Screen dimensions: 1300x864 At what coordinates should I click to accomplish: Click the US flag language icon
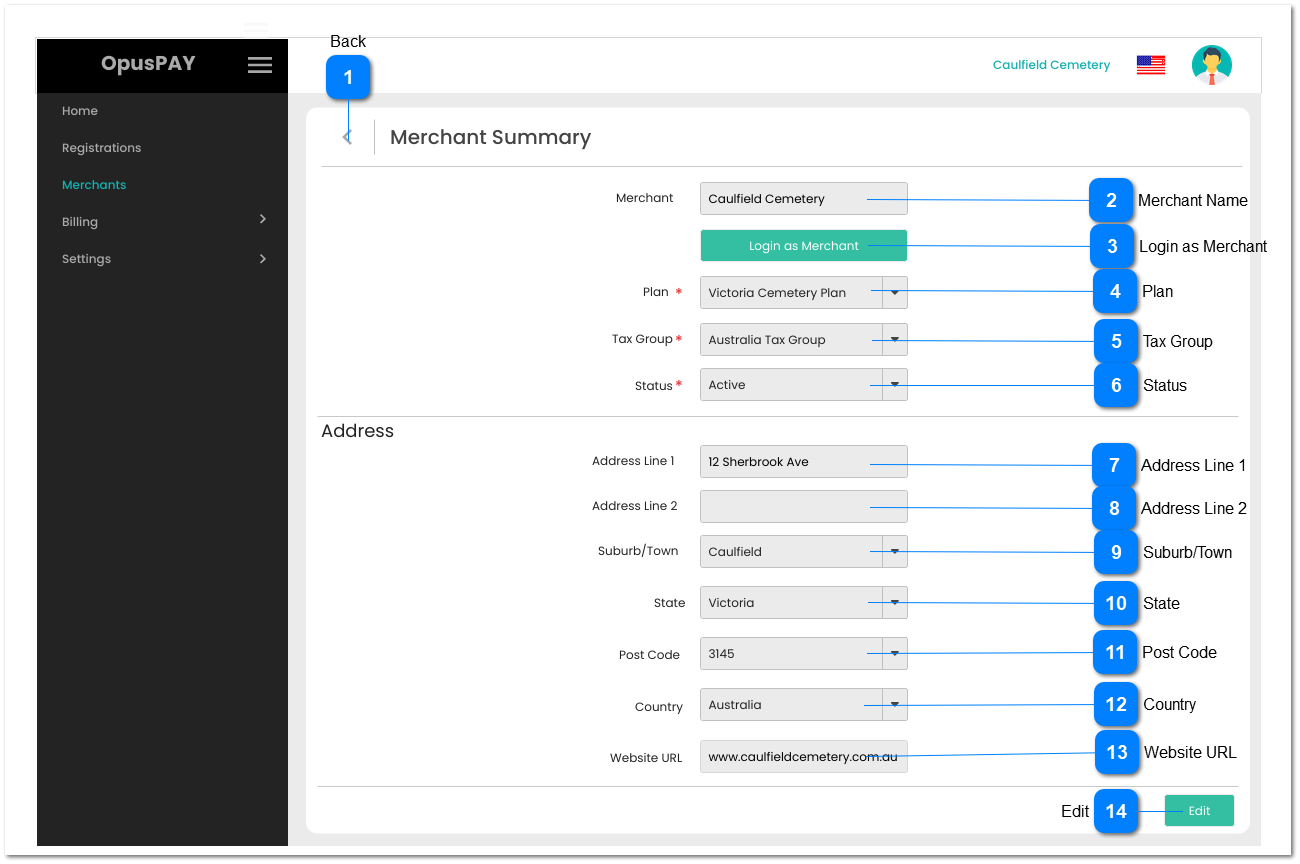click(x=1150, y=64)
